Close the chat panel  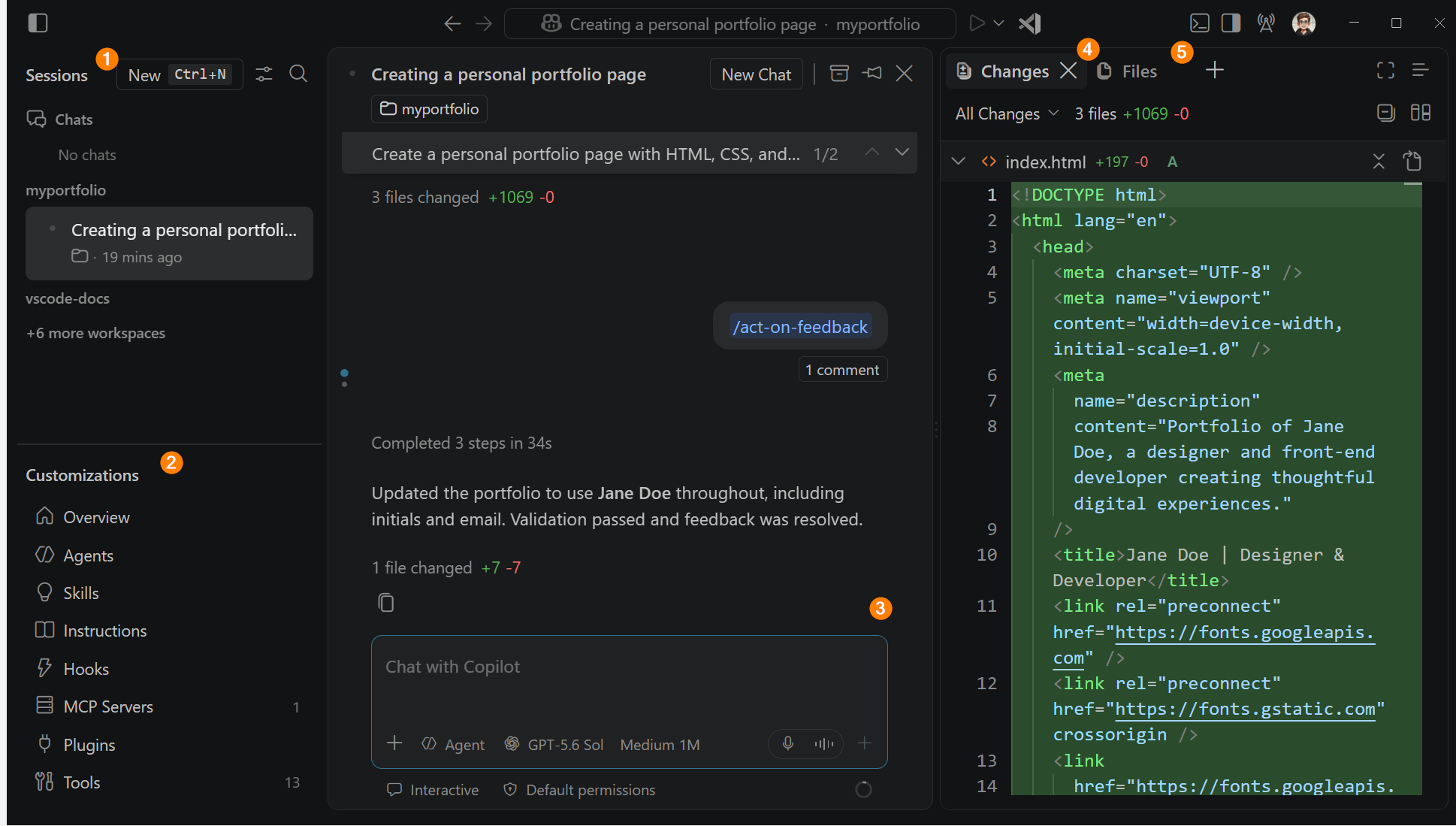905,73
